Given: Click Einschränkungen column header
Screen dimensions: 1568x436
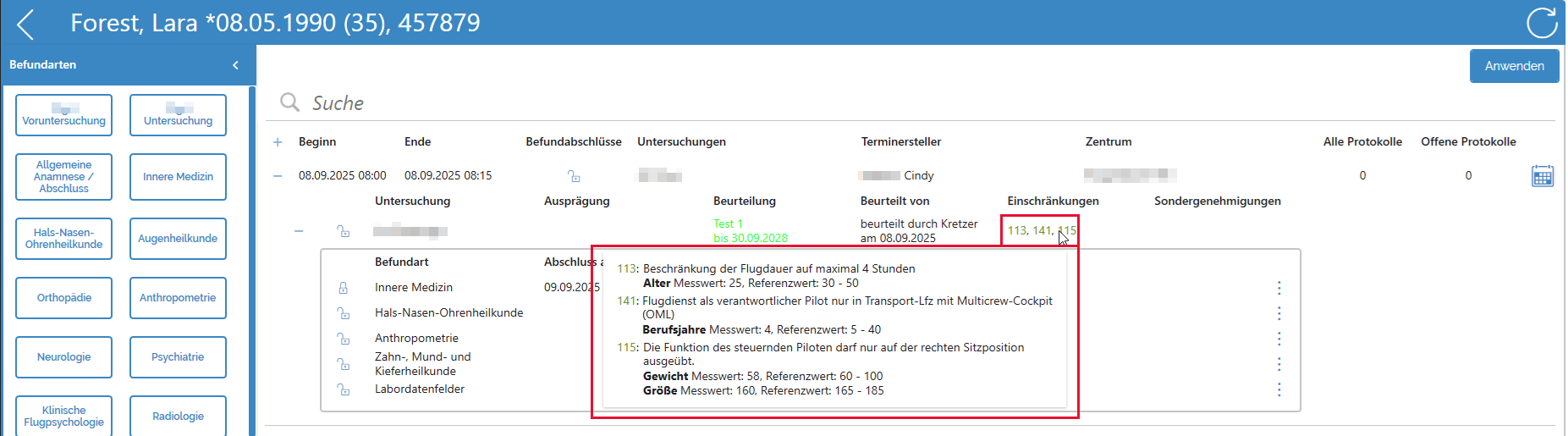Looking at the screenshot, I should 1053,201.
